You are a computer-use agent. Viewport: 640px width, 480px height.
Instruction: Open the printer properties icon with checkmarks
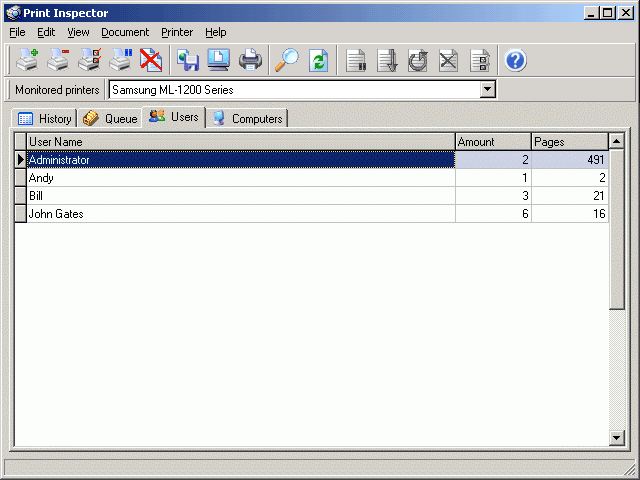pyautogui.click(x=89, y=60)
